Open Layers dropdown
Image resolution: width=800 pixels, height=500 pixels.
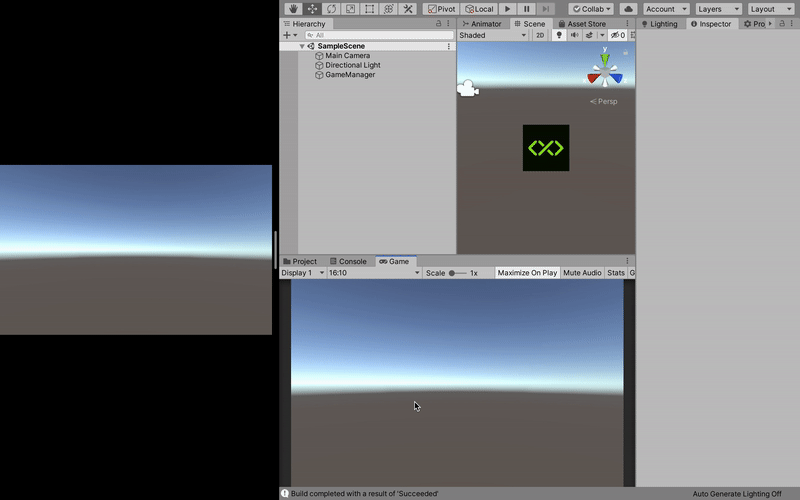point(718,9)
